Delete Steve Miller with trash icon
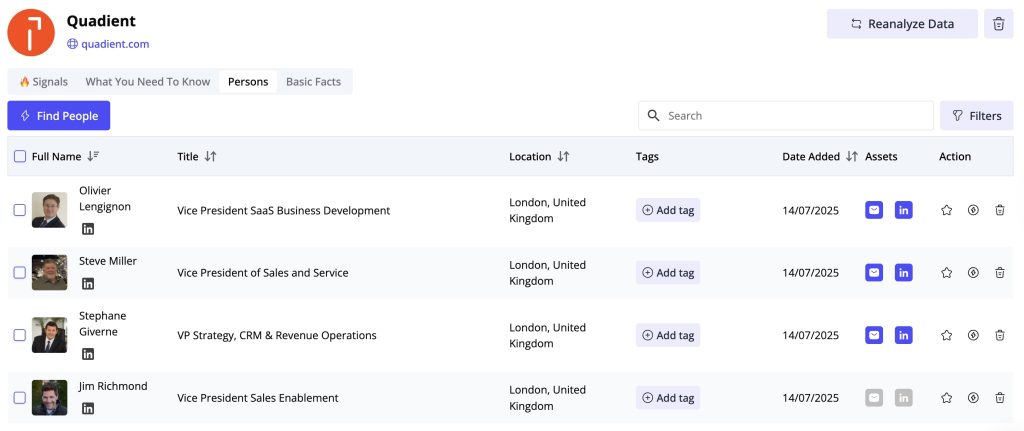This screenshot has height=431, width=1024. tap(999, 272)
